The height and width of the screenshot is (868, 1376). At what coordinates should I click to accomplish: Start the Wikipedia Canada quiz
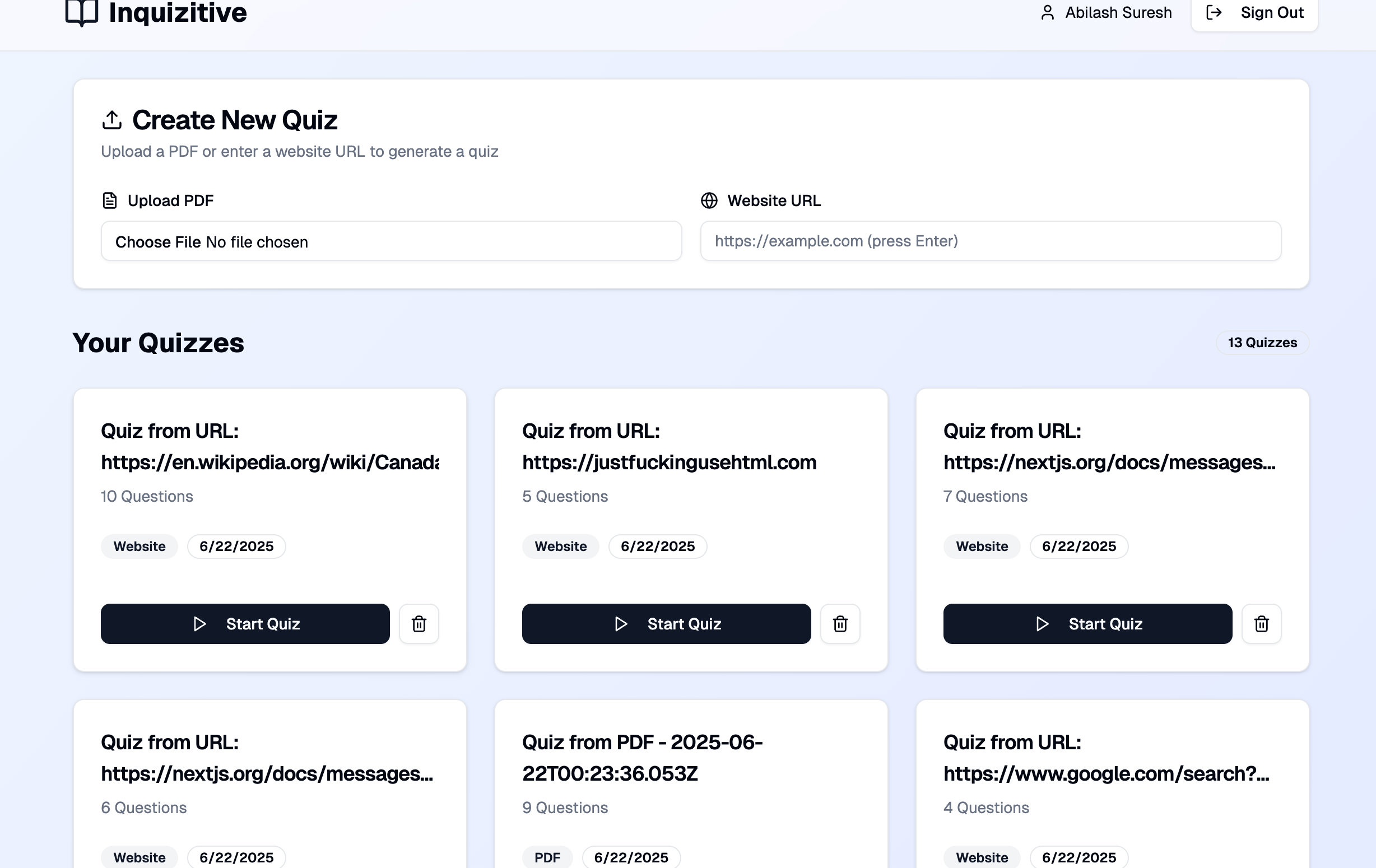(245, 624)
